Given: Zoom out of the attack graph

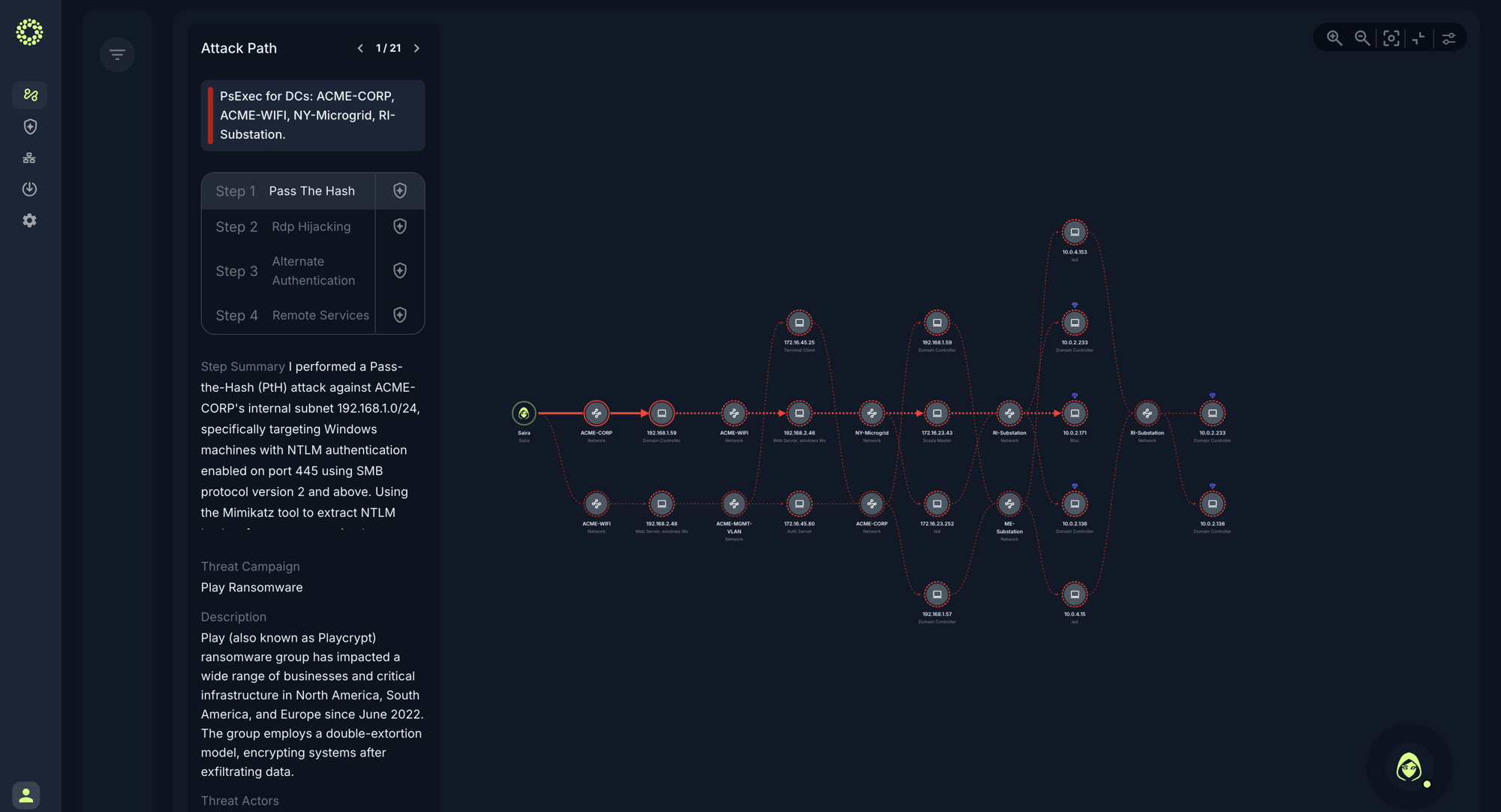Looking at the screenshot, I should click(1361, 38).
